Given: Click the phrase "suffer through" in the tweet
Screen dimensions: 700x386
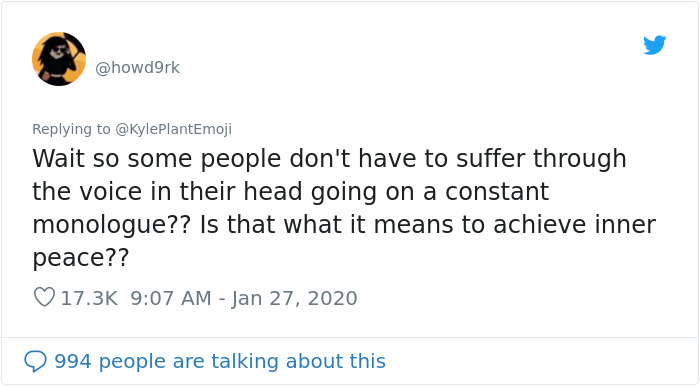Looking at the screenshot, I should [541, 159].
